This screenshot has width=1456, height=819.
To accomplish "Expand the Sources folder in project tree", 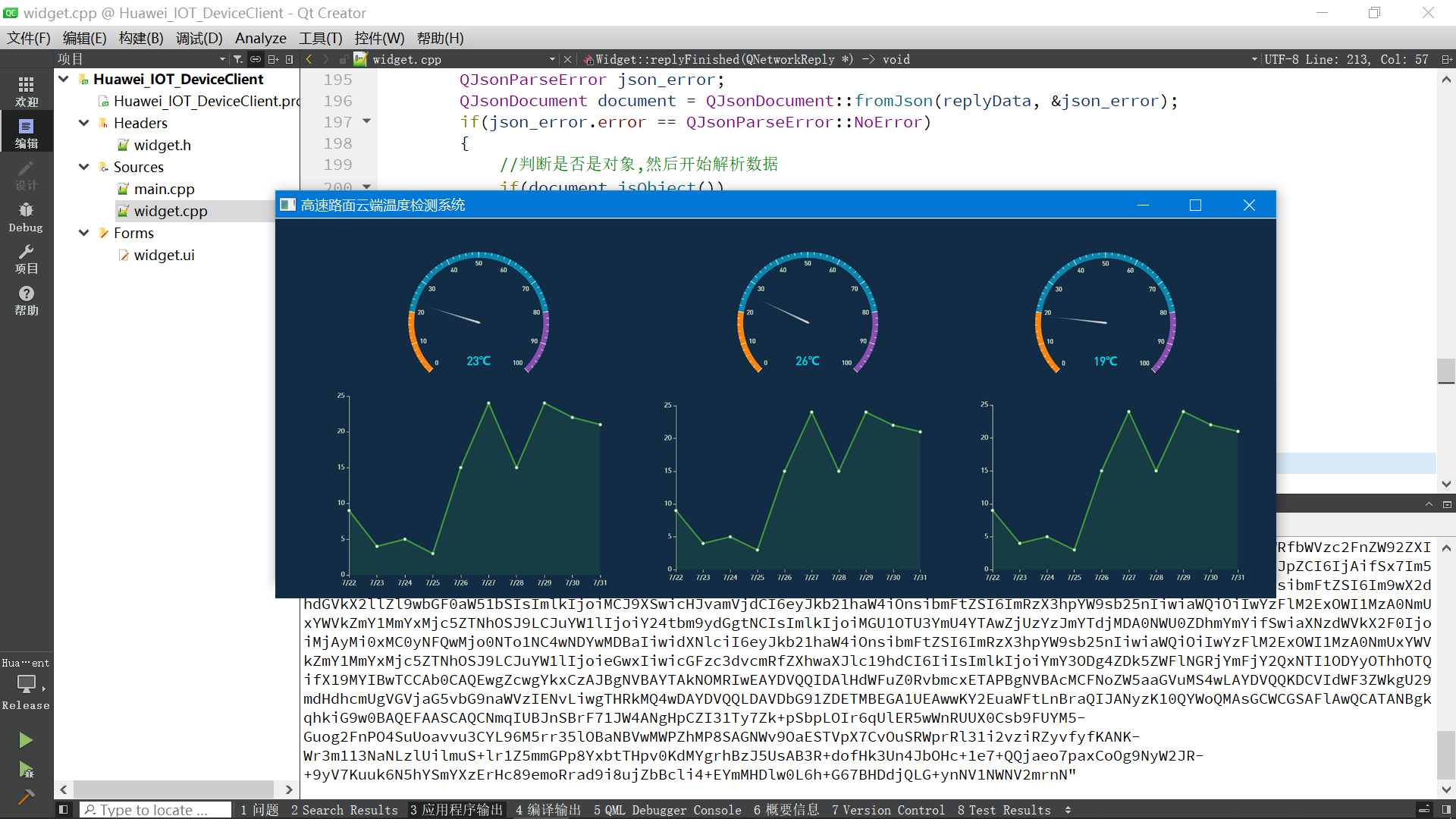I will 85,166.
